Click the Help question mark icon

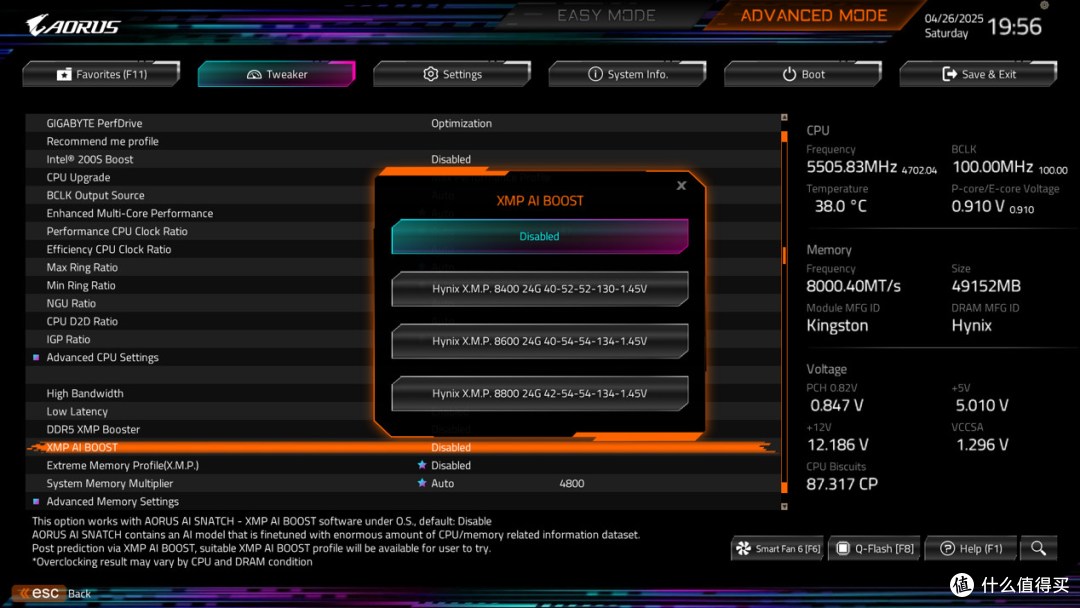pos(948,548)
